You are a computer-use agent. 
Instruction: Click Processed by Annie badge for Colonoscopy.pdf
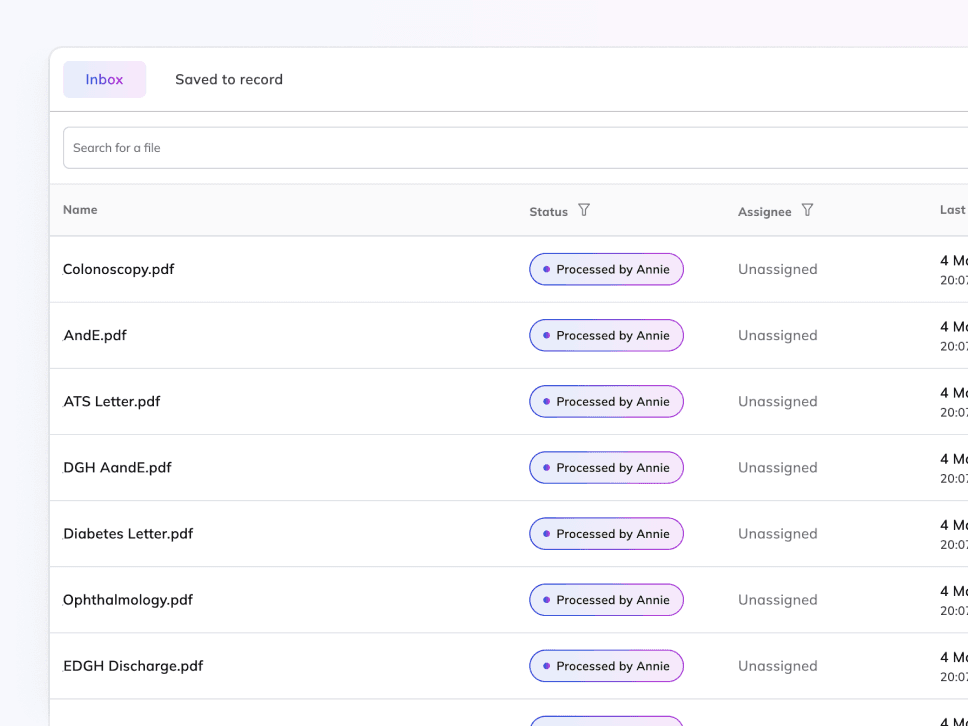[x=606, y=269]
